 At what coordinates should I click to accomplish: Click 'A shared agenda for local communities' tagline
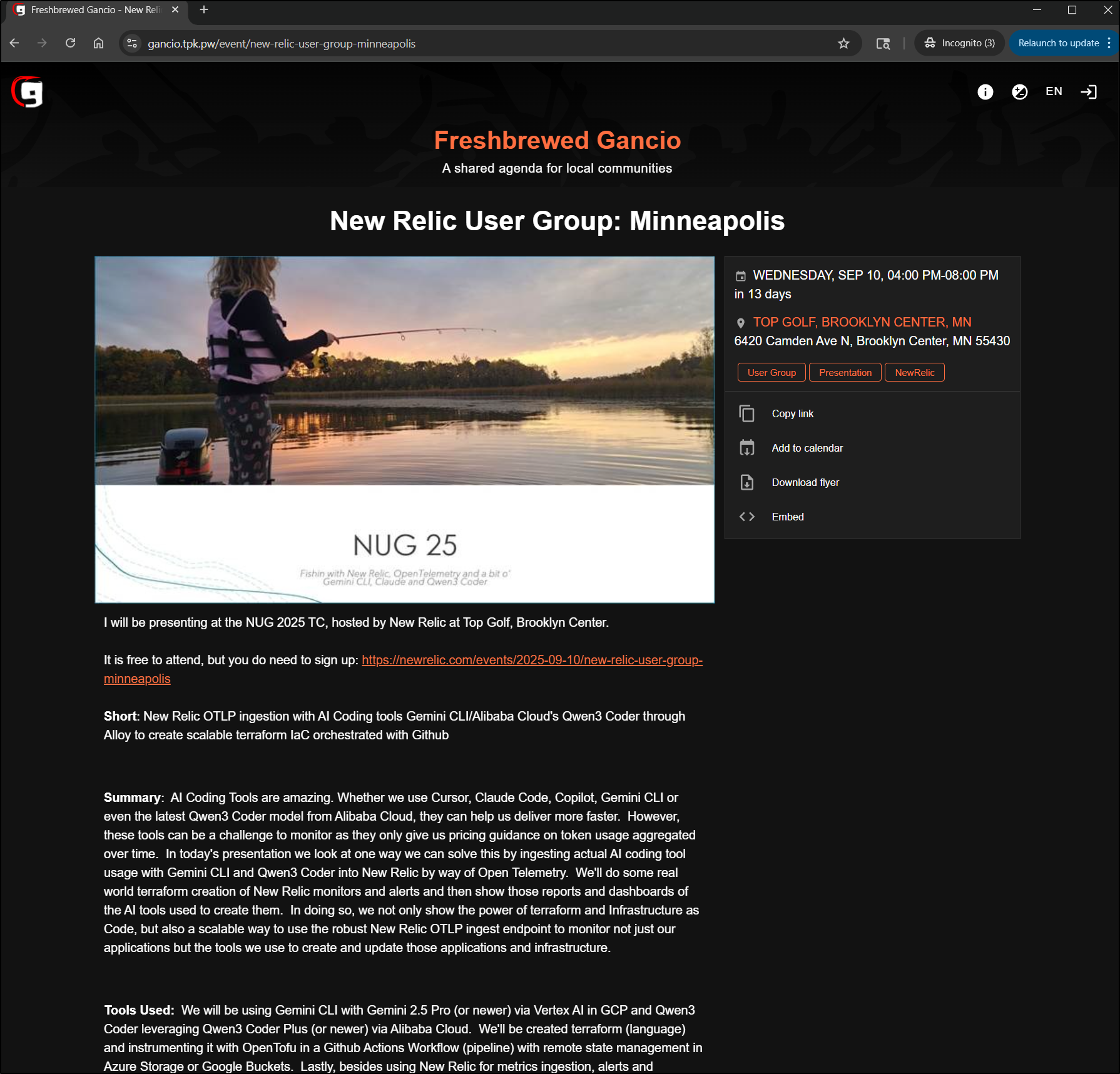click(x=557, y=168)
